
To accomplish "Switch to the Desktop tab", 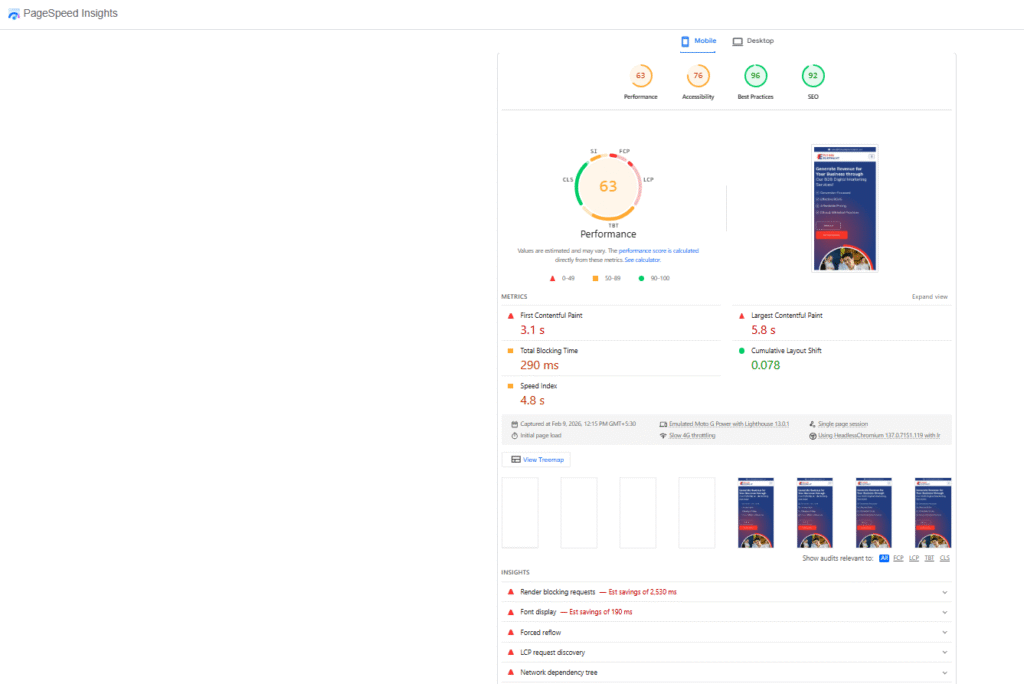I will (753, 41).
